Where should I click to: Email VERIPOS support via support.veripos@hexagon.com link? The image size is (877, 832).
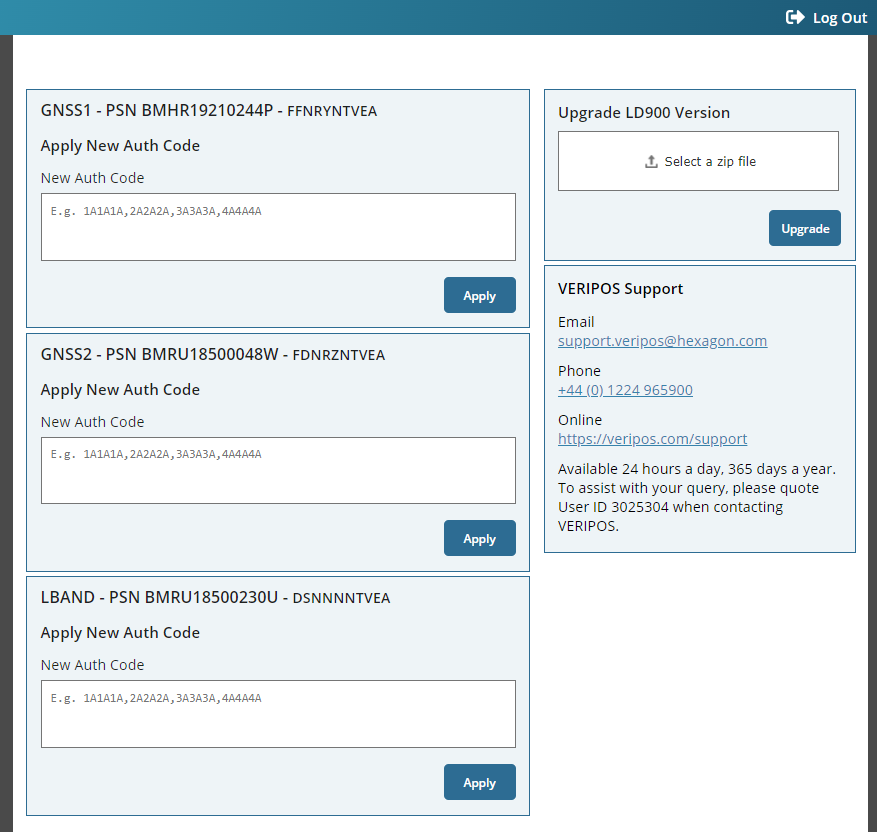[662, 340]
